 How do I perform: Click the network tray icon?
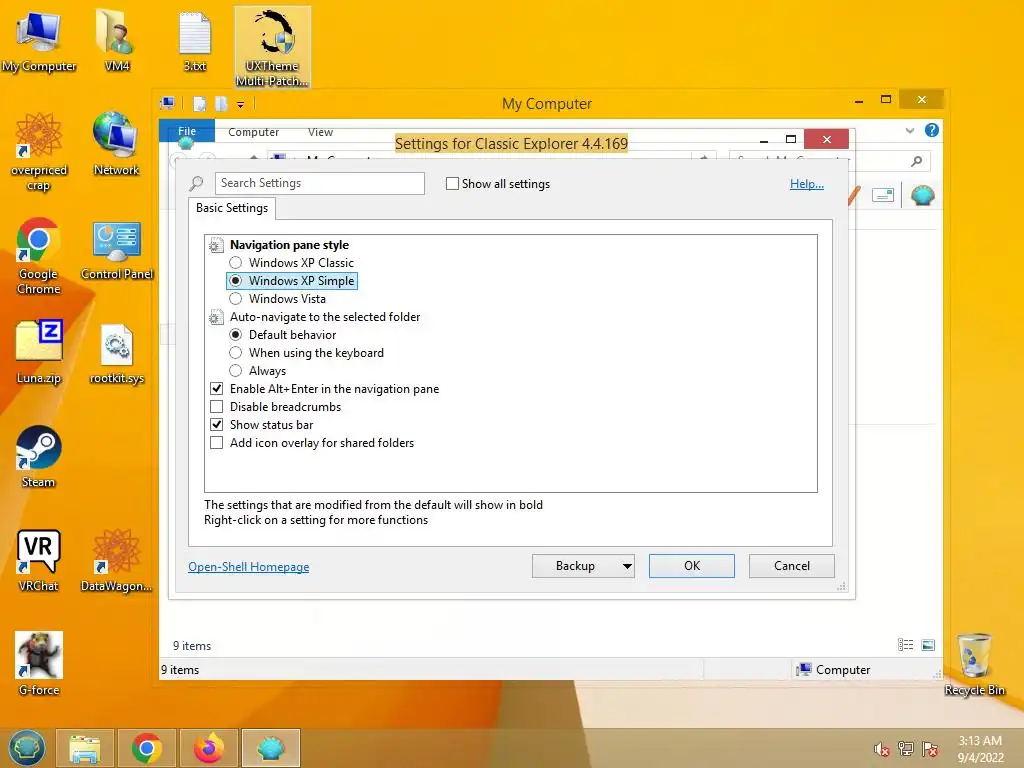click(x=906, y=749)
